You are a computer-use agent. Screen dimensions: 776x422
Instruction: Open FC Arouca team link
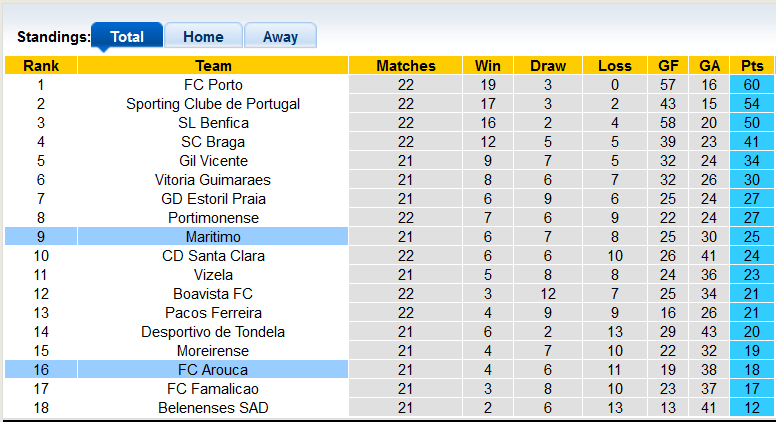[x=213, y=370]
